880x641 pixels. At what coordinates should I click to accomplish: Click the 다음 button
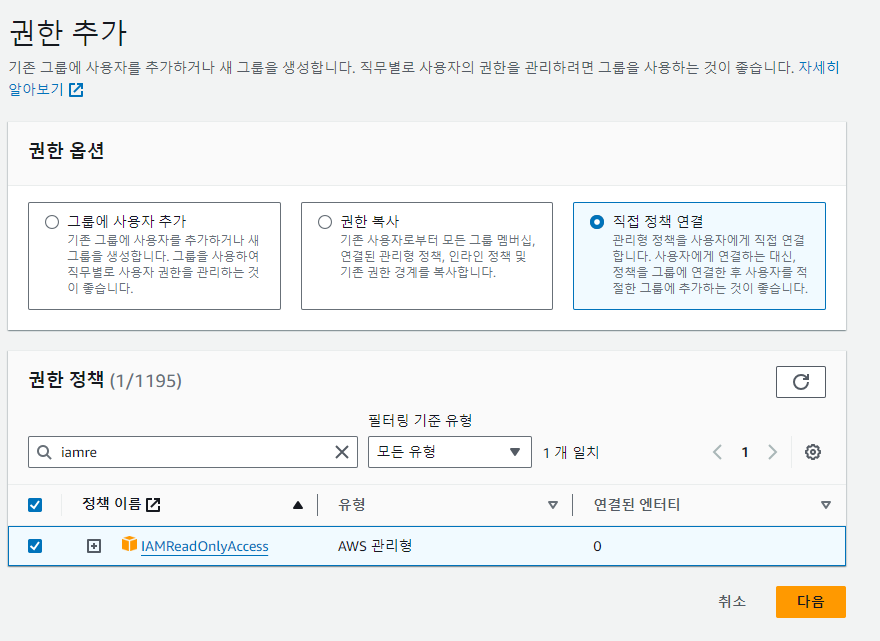tap(810, 602)
